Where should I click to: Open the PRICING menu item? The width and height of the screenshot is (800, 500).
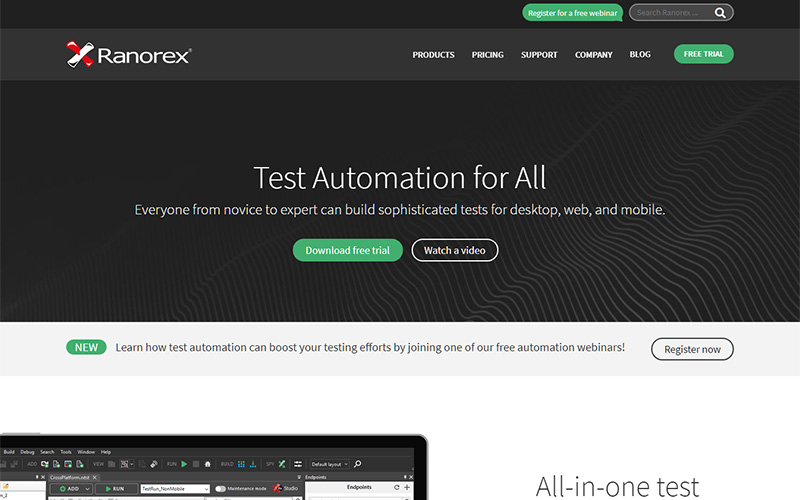[x=487, y=55]
